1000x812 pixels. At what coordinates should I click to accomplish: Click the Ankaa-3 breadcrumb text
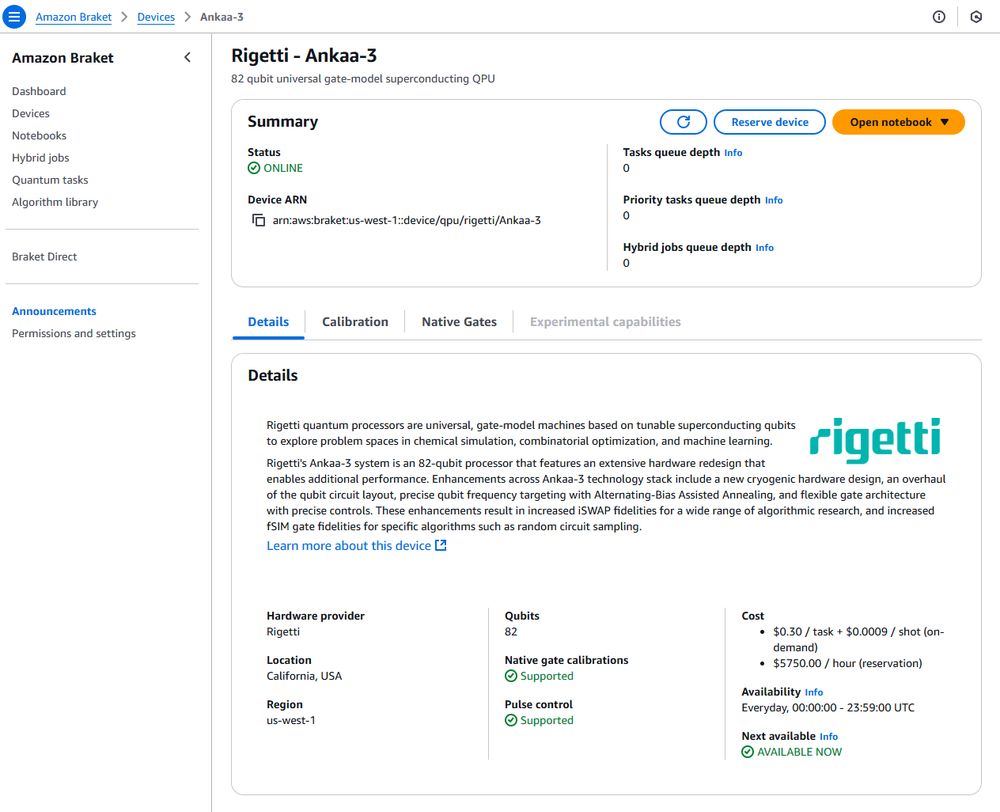click(x=221, y=17)
